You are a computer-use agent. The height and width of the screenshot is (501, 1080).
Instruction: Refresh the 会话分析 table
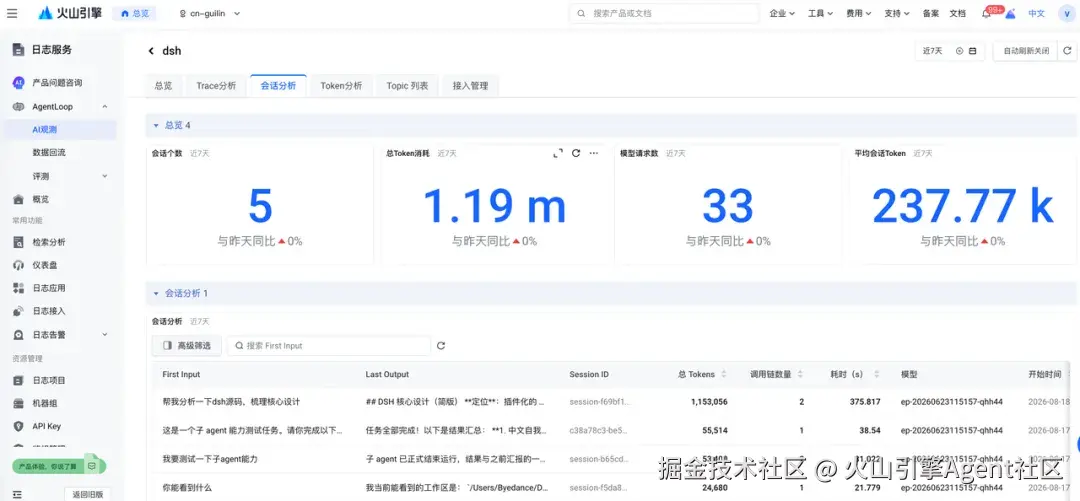[x=441, y=346]
